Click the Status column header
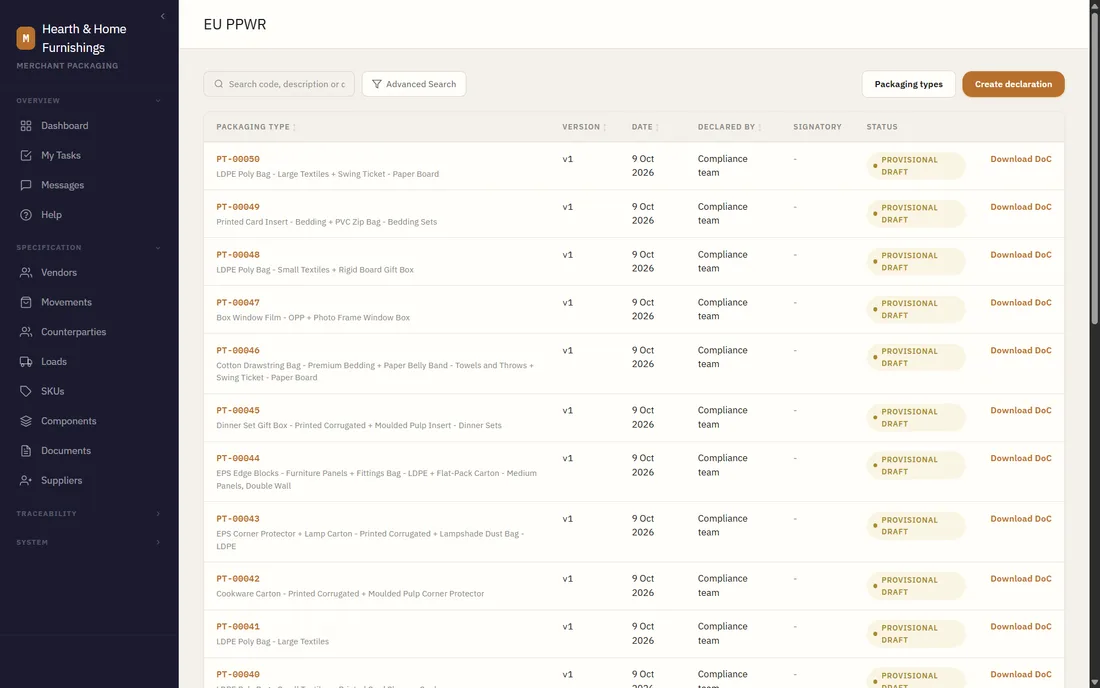Viewport: 1100px width, 688px height. click(x=882, y=127)
